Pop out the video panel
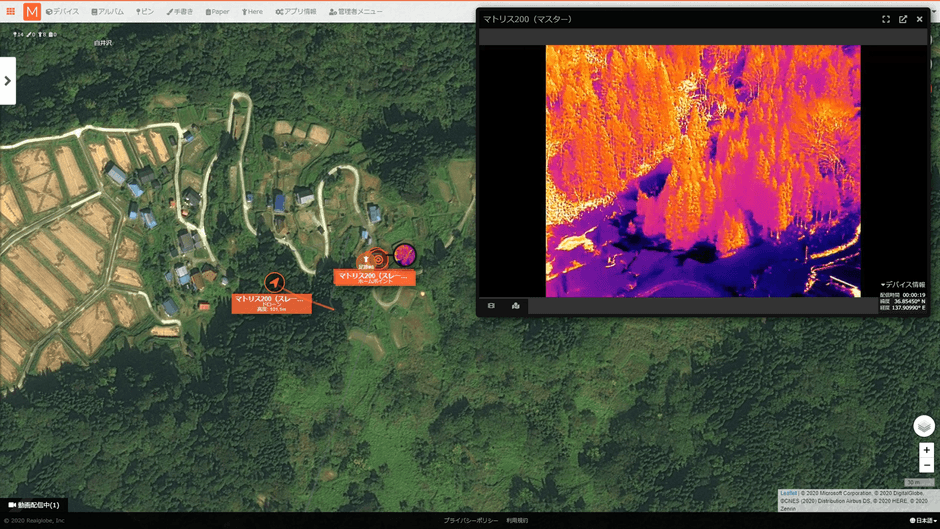This screenshot has width=940, height=529. tap(902, 19)
